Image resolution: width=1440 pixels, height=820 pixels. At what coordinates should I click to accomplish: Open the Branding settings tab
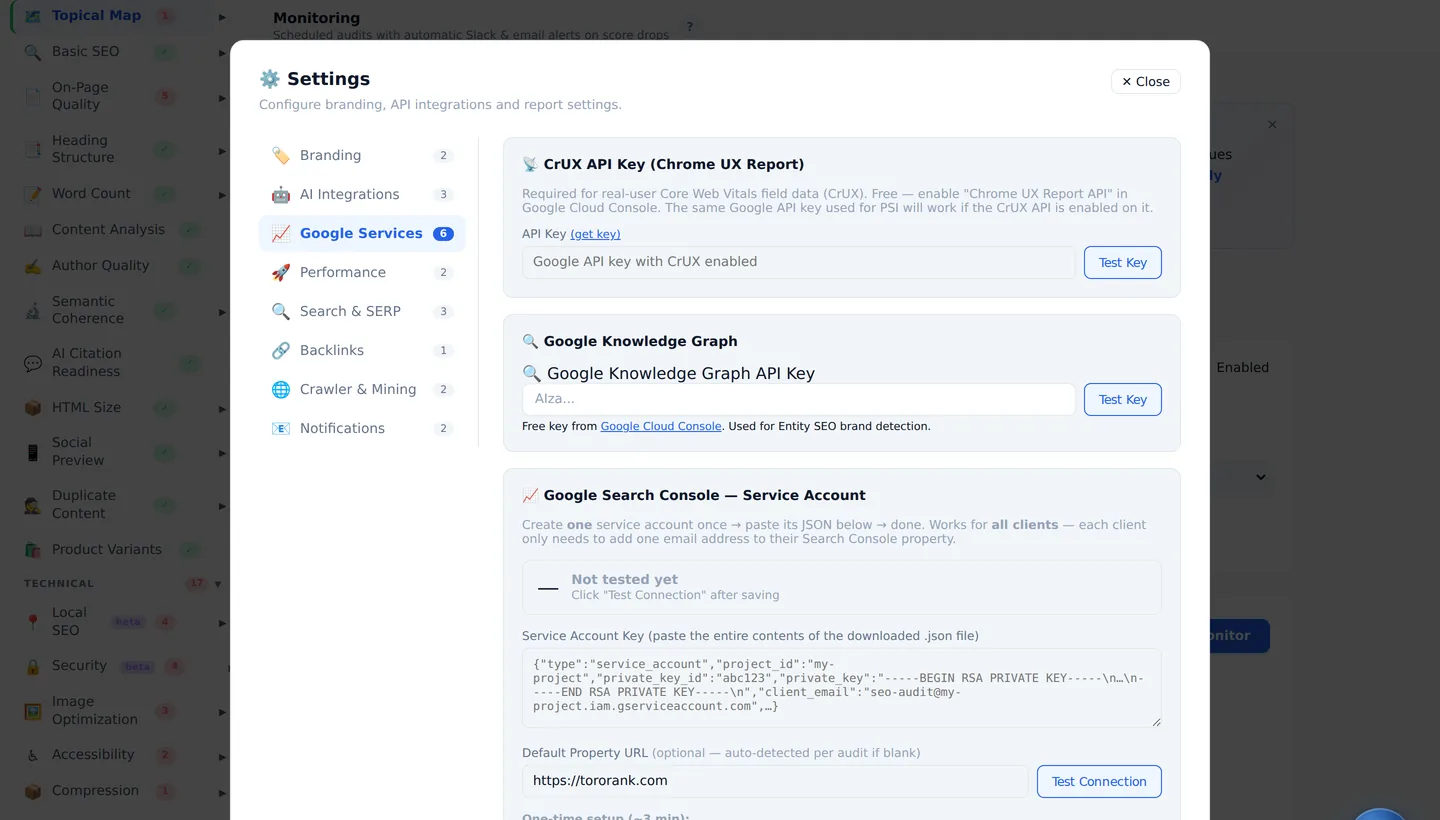pyautogui.click(x=362, y=155)
